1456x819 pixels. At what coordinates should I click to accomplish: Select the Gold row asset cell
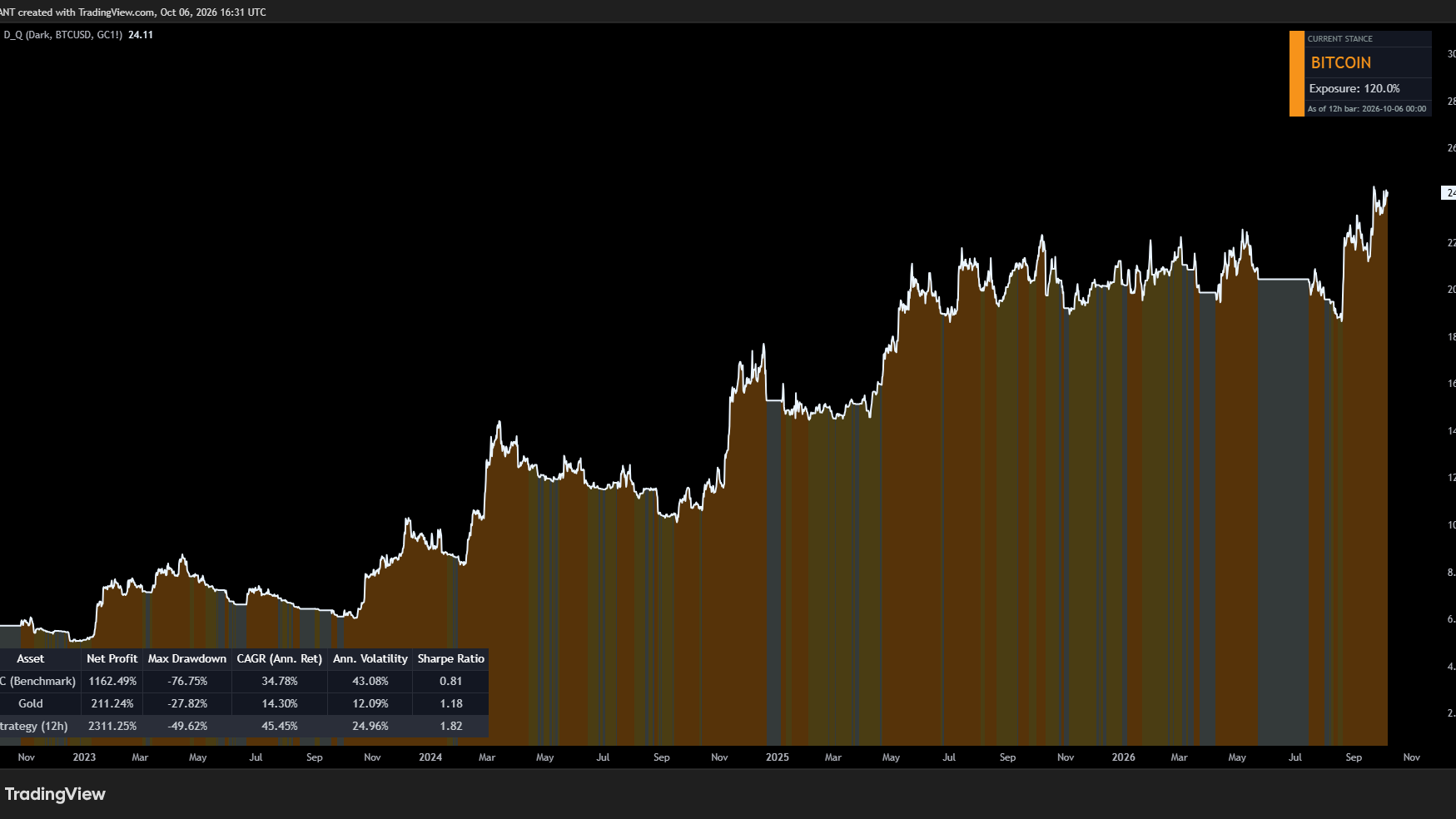(x=31, y=703)
